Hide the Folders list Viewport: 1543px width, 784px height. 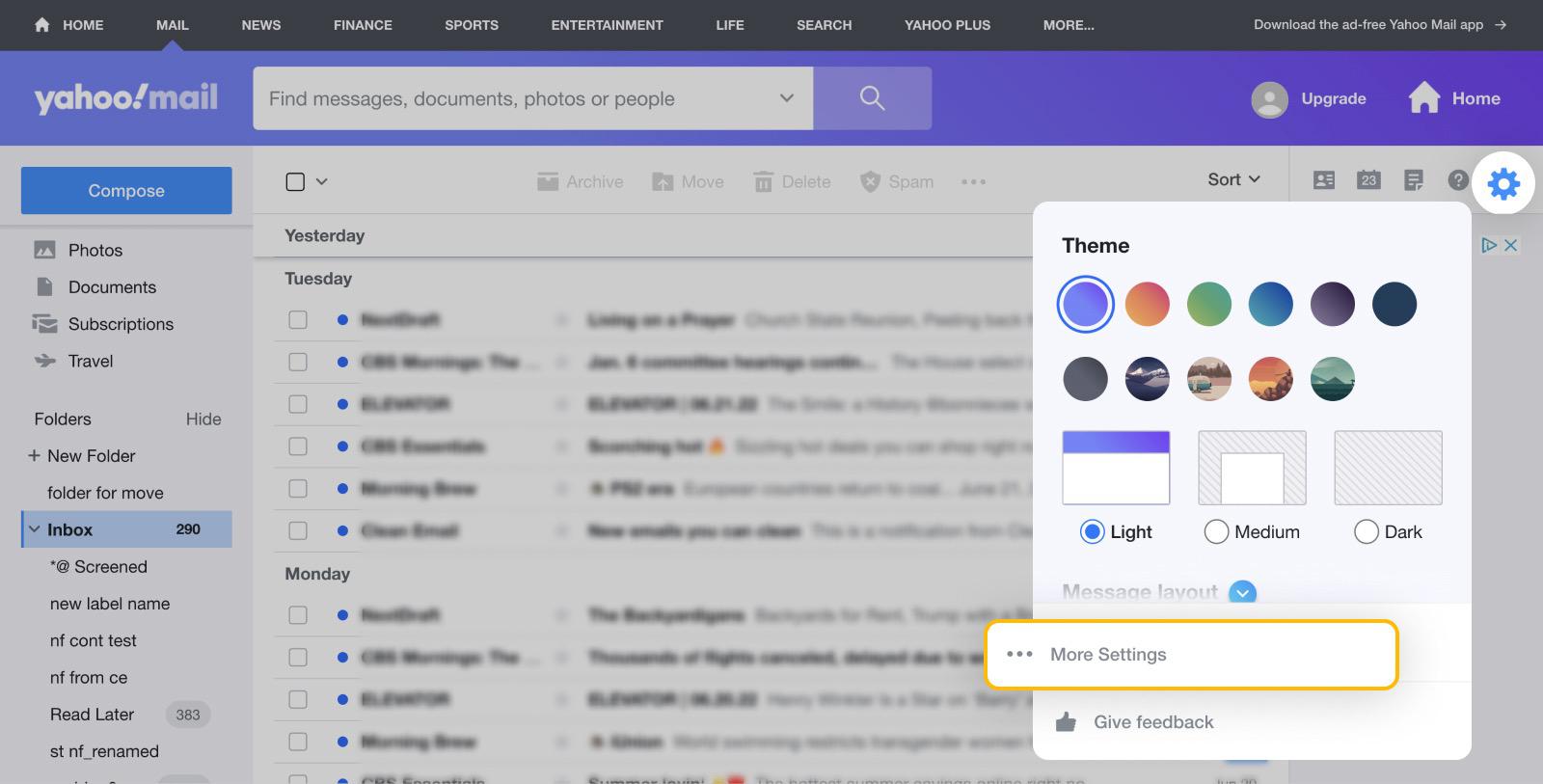click(x=203, y=419)
